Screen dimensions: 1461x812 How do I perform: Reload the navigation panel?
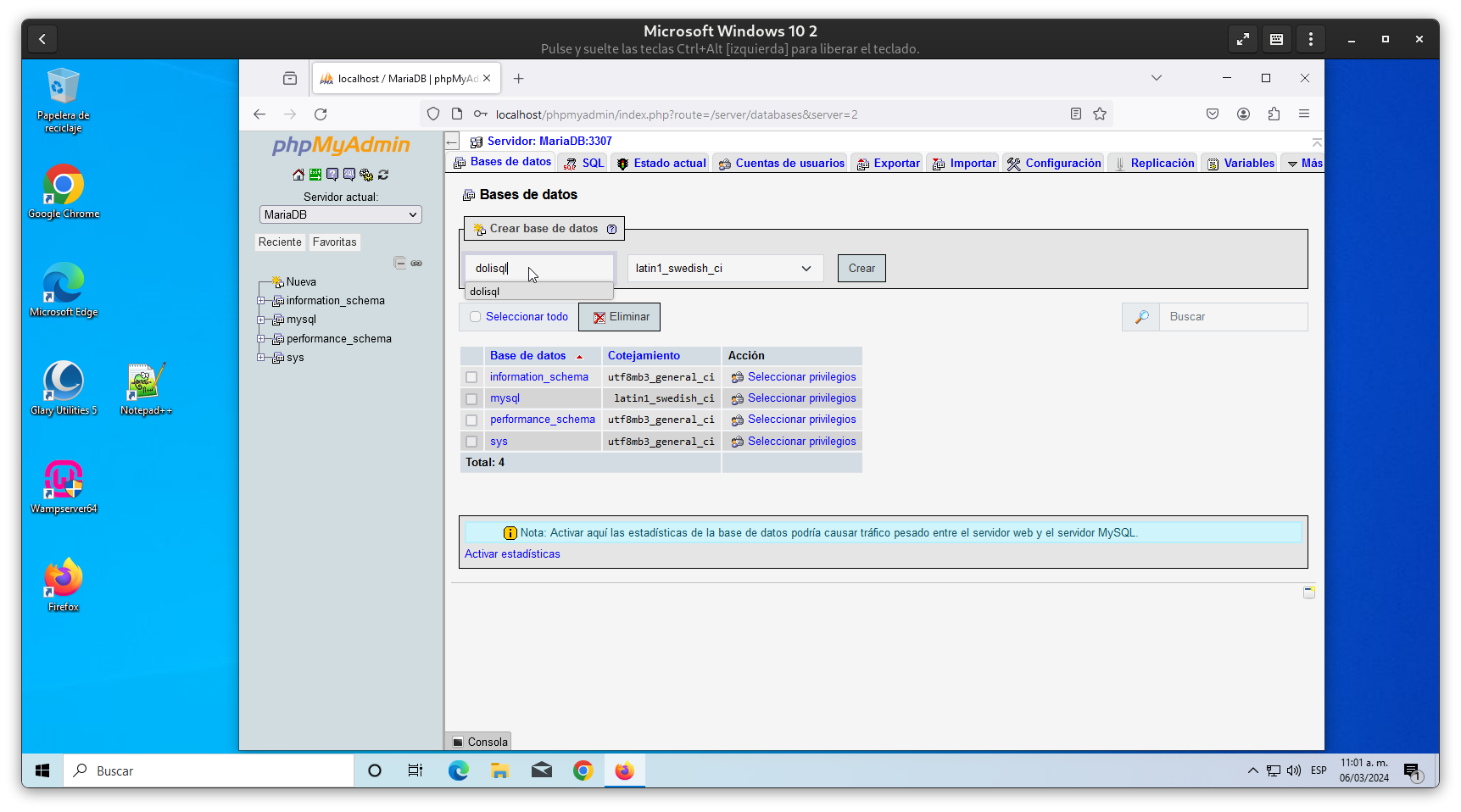click(383, 175)
